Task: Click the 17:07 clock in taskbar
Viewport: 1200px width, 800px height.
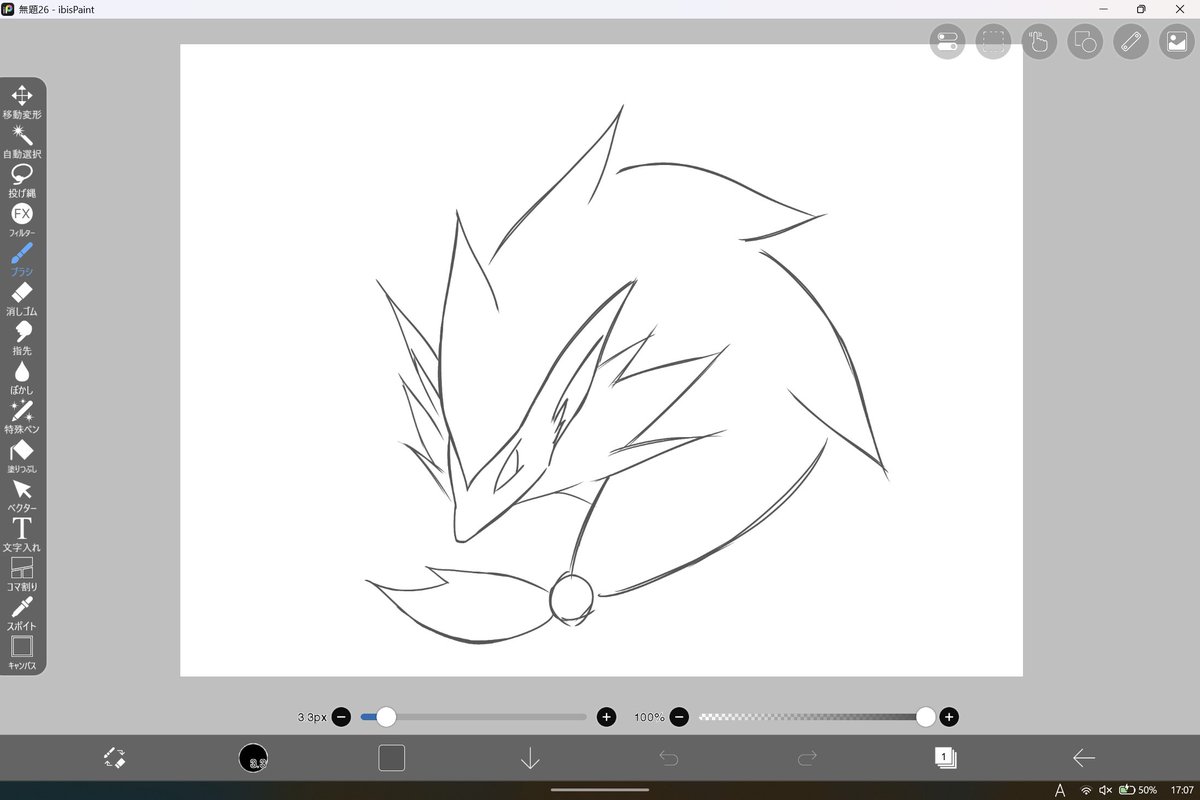Action: 1182,790
